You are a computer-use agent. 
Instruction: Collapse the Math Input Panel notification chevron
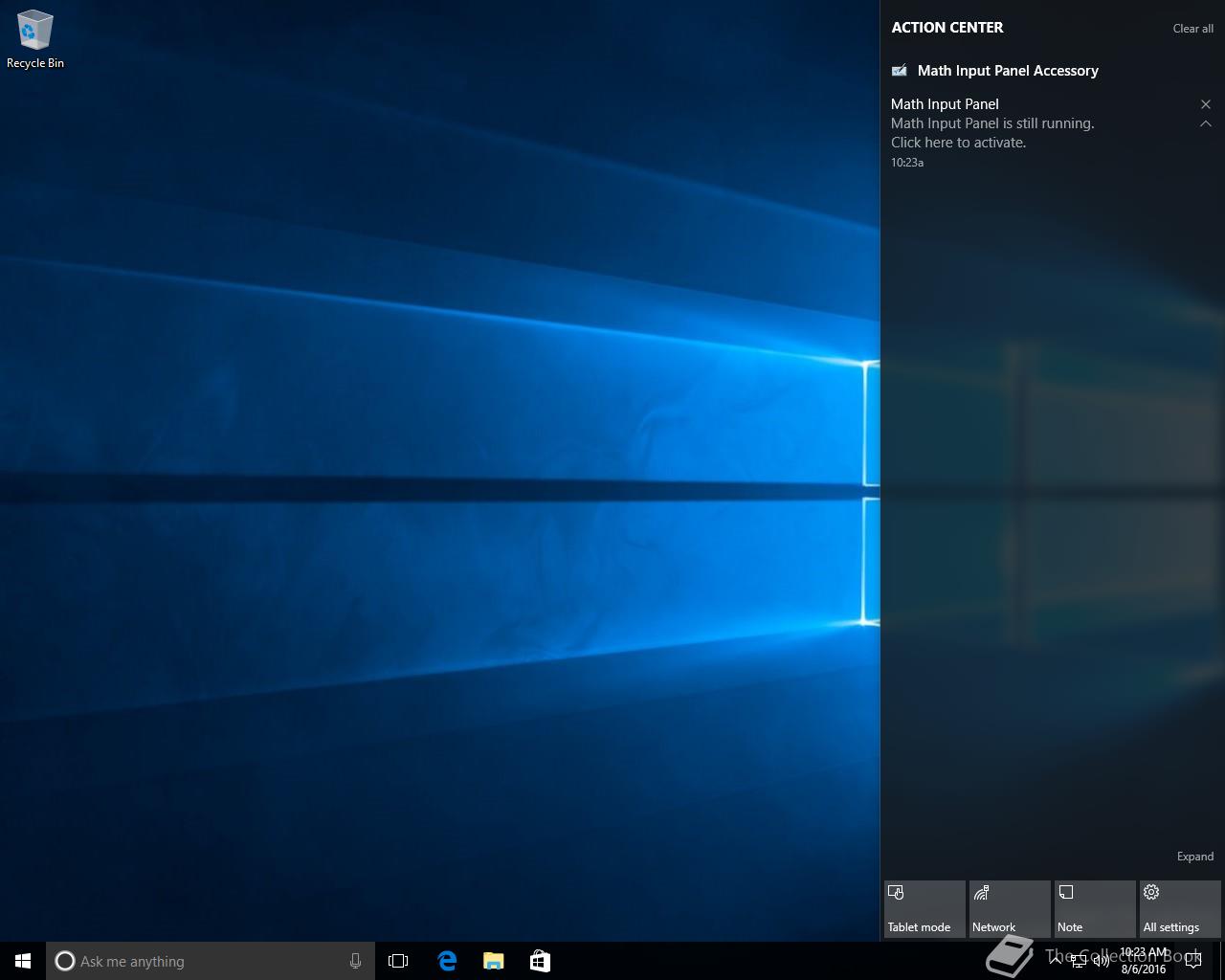tap(1206, 123)
